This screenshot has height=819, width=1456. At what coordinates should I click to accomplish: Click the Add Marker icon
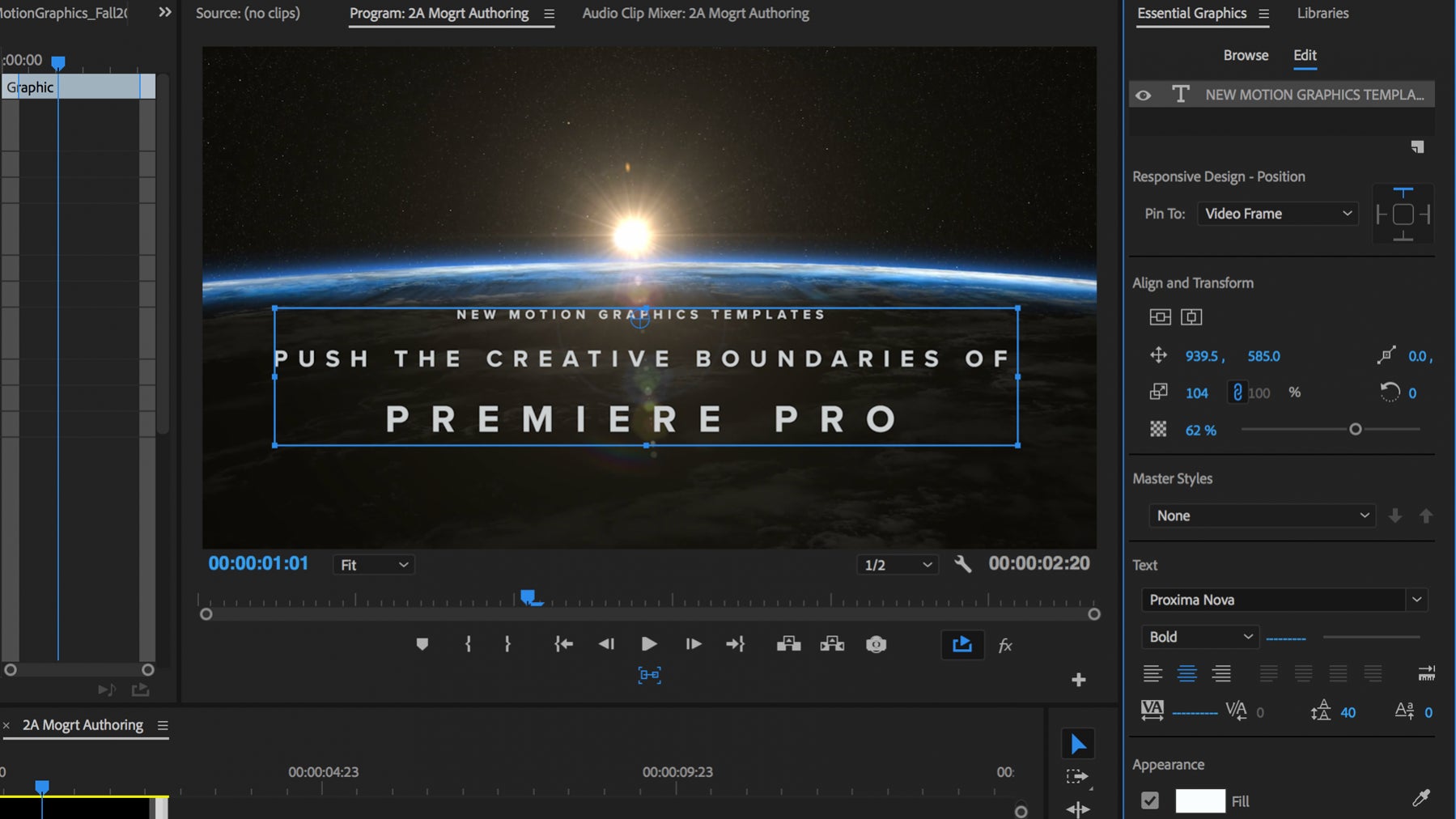click(422, 644)
